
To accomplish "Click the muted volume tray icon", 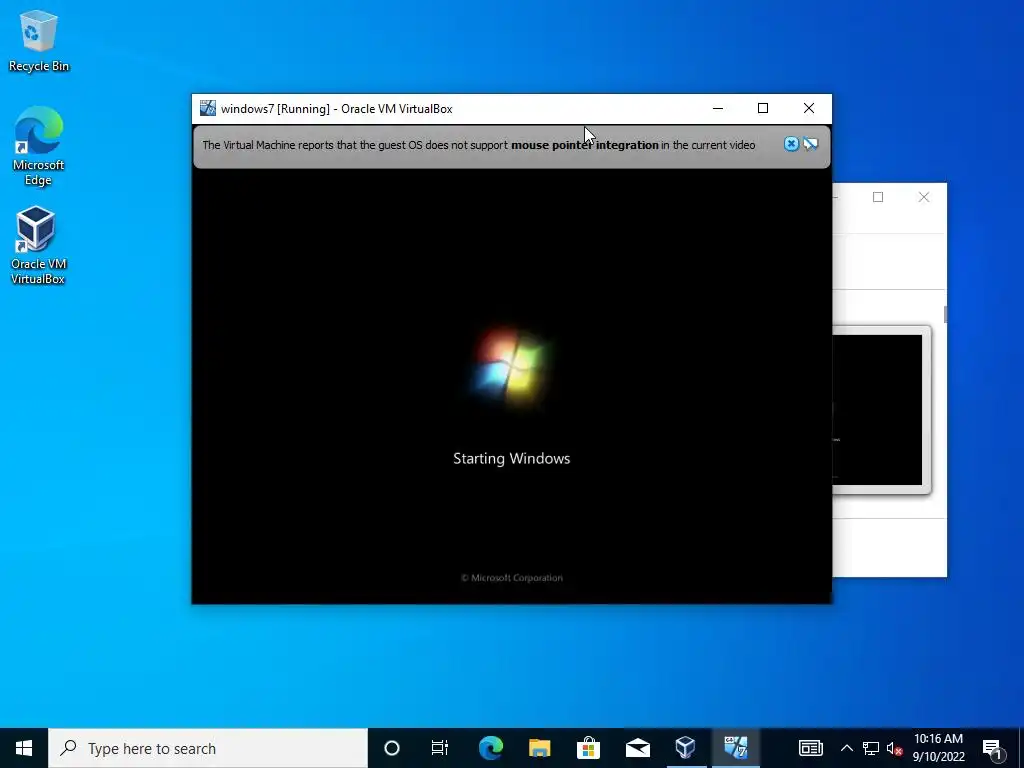I will 895,748.
